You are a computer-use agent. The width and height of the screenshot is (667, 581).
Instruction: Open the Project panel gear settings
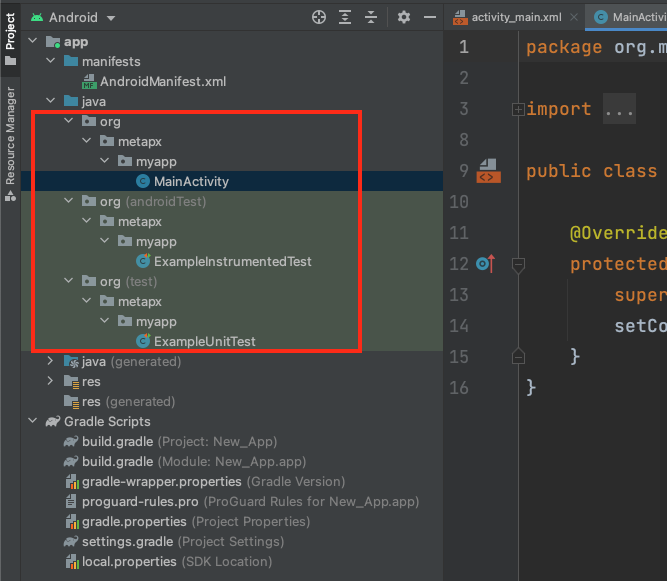[404, 17]
